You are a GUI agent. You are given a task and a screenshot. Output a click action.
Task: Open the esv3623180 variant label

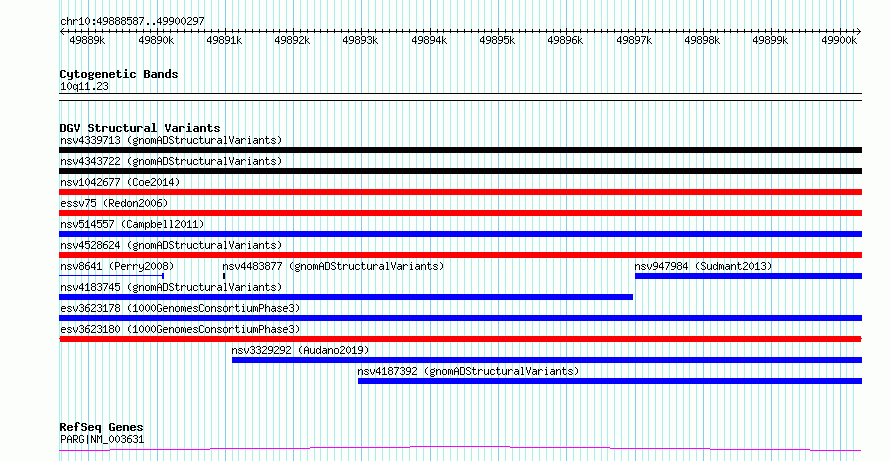pyautogui.click(x=180, y=329)
